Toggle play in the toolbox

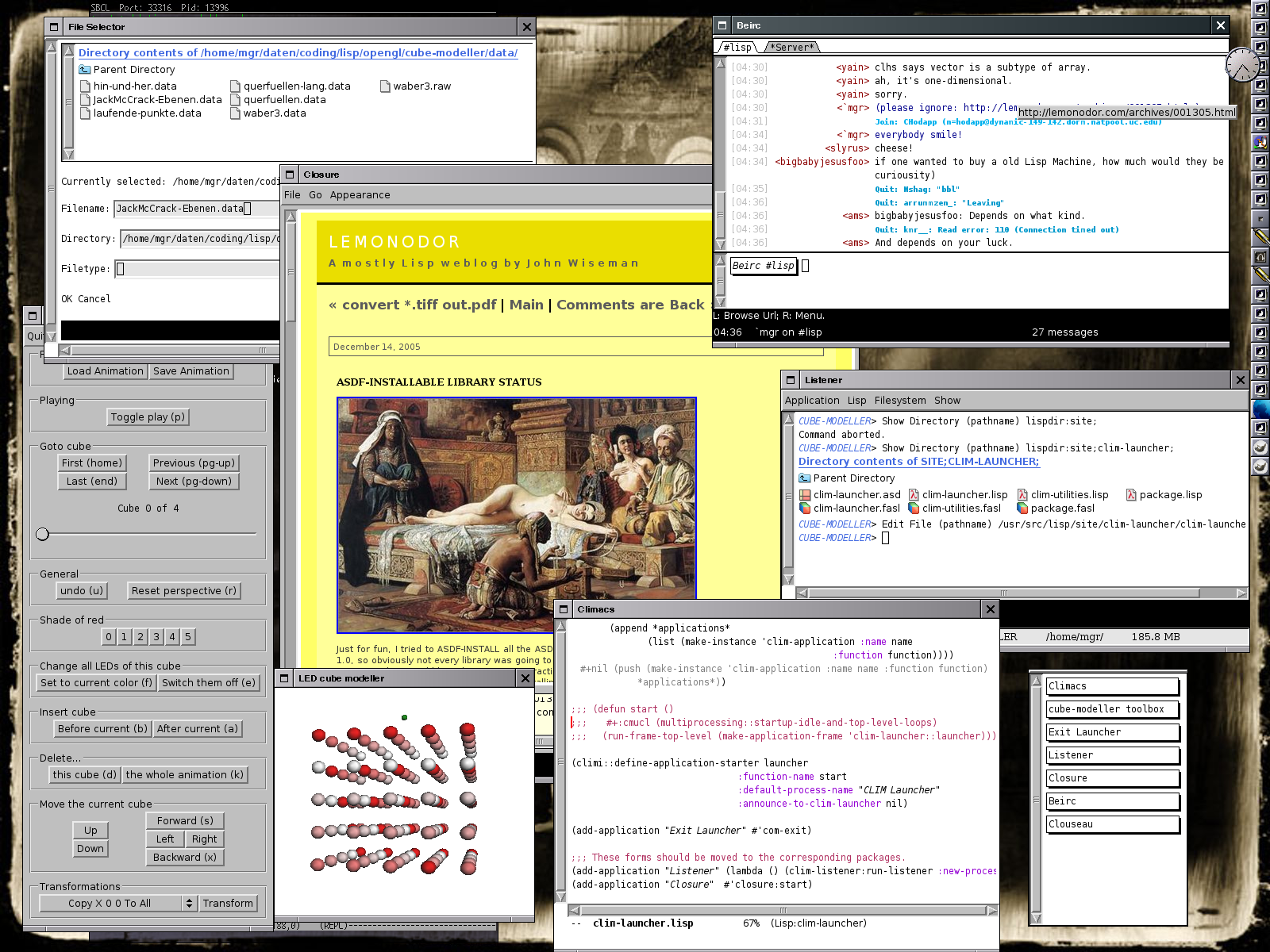pos(148,417)
